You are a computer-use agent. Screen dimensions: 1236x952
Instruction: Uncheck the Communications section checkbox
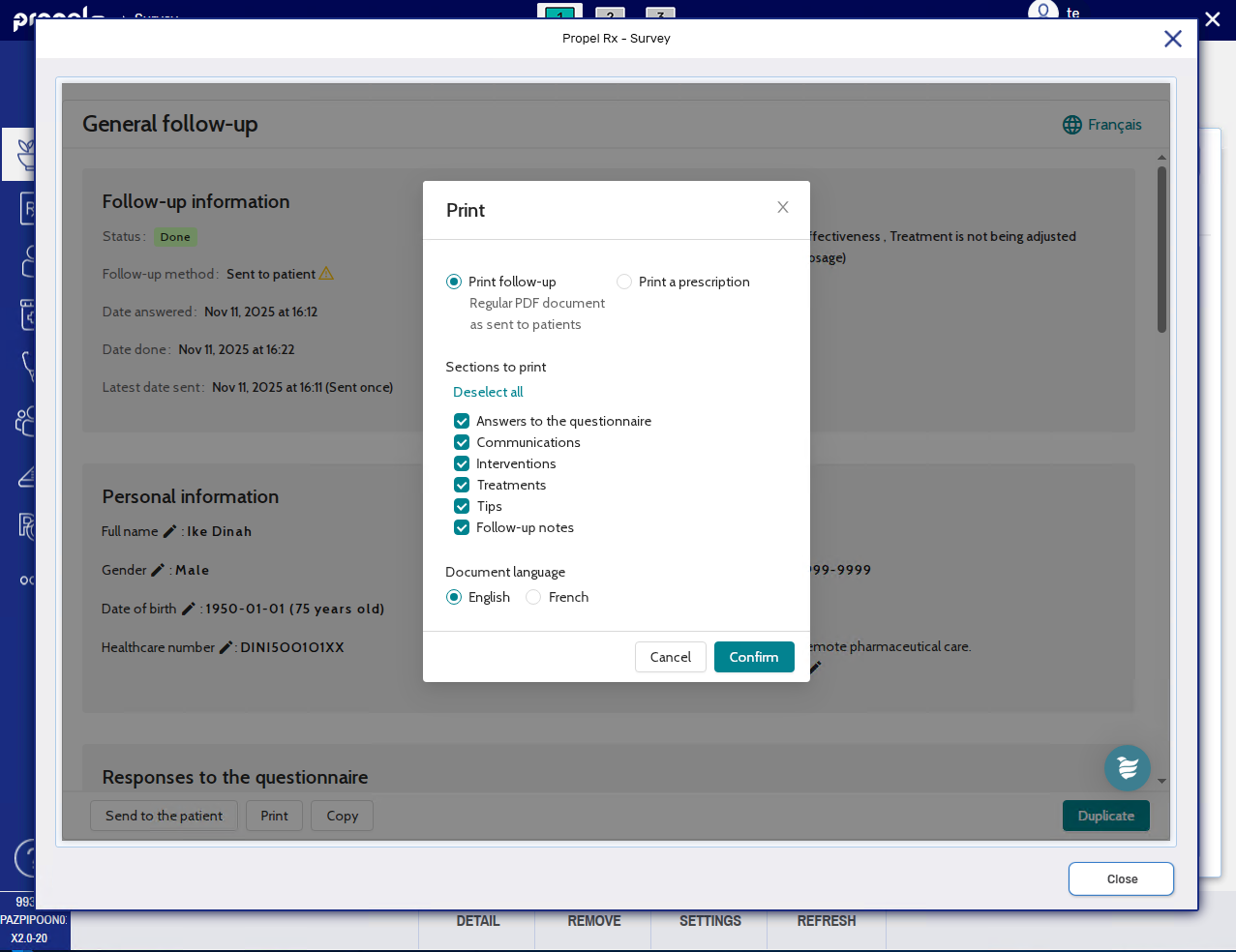tap(462, 442)
